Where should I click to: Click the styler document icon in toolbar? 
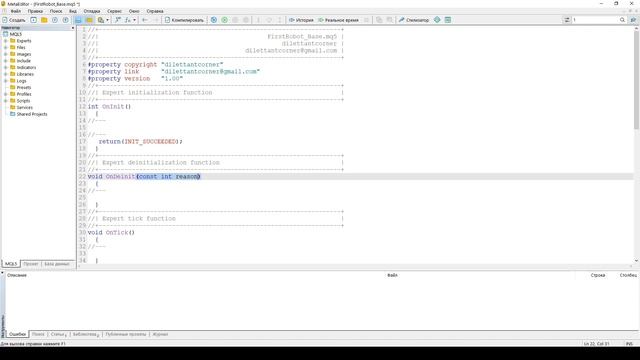(101, 20)
